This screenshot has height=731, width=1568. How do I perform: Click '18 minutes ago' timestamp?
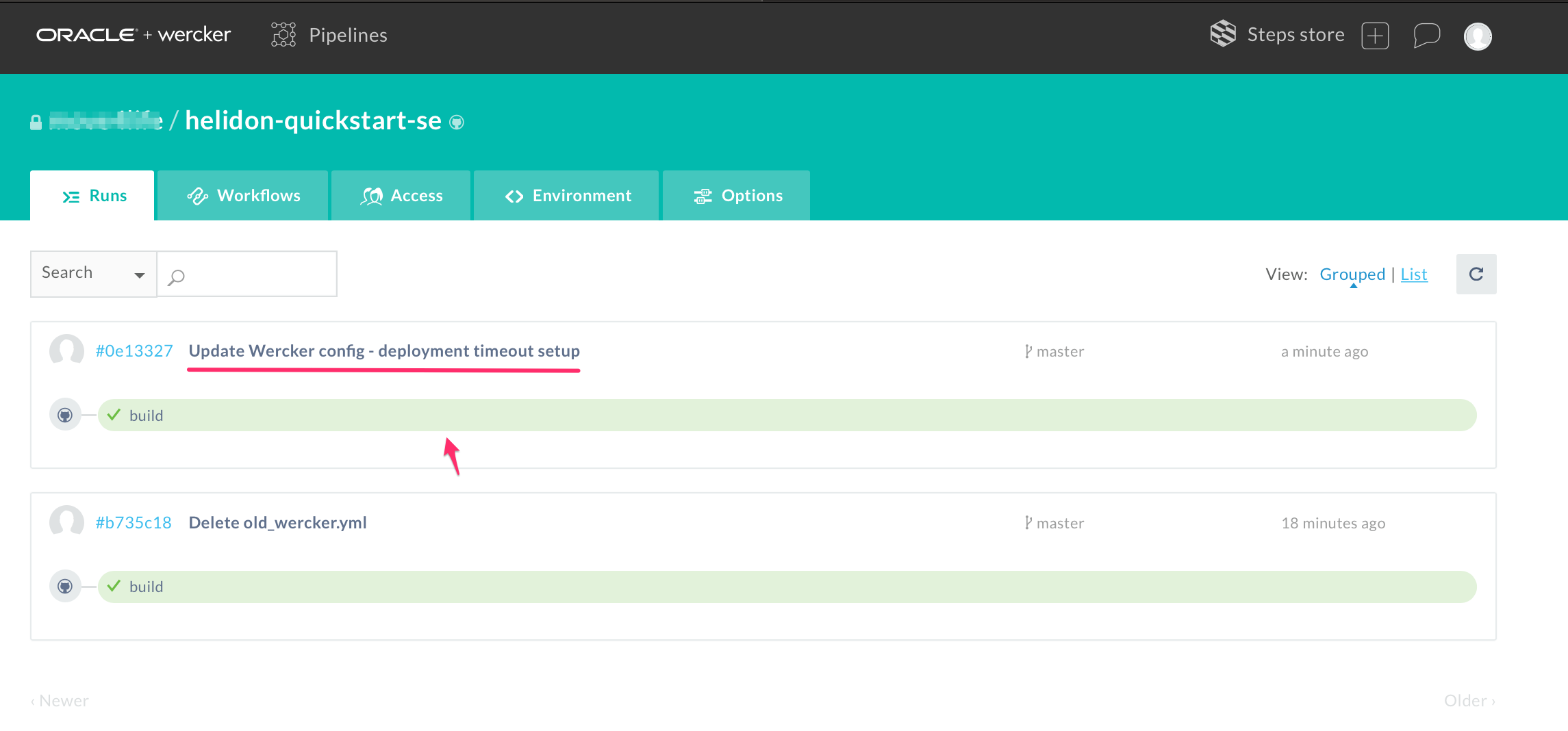point(1333,524)
